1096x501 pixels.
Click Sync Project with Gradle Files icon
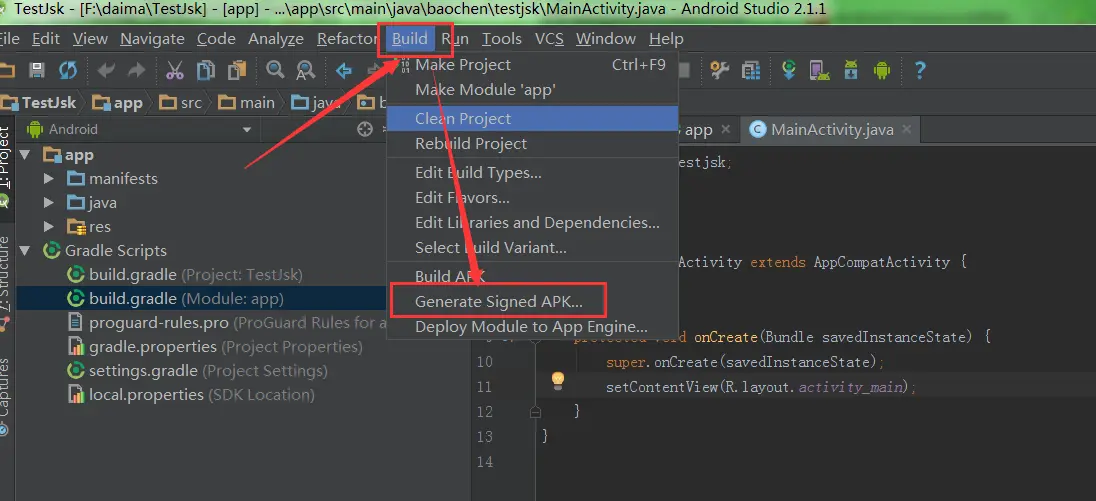click(789, 70)
